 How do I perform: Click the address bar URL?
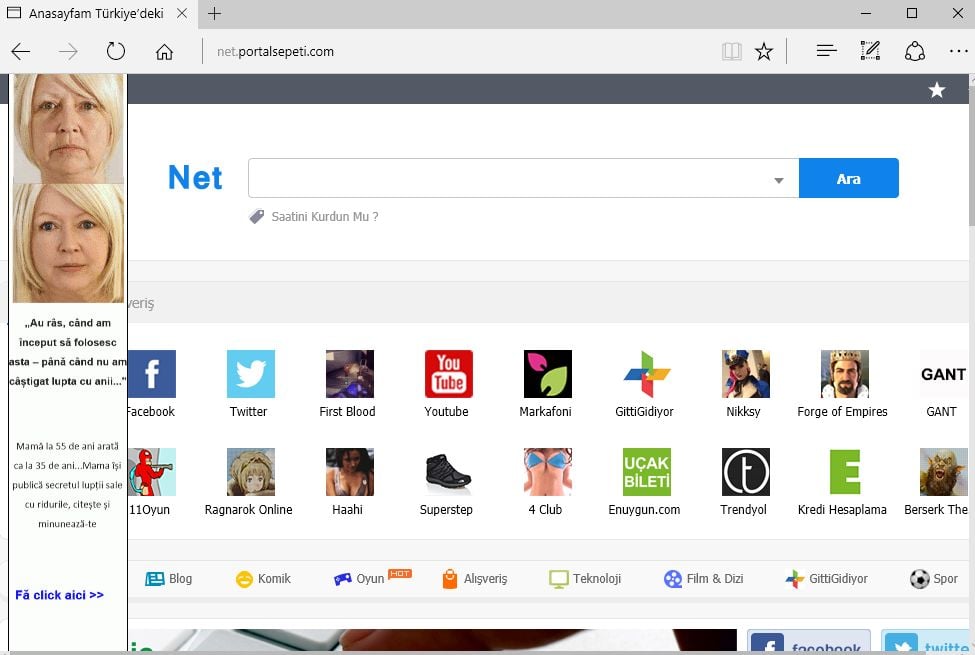pos(275,52)
